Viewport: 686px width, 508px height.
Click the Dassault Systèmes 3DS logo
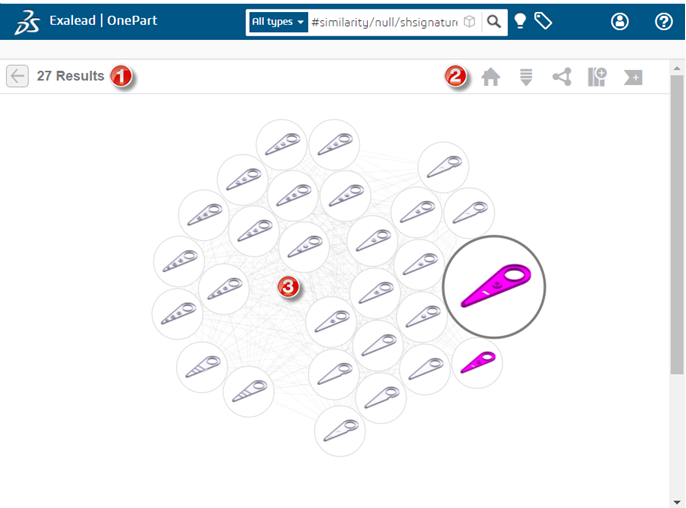point(27,22)
